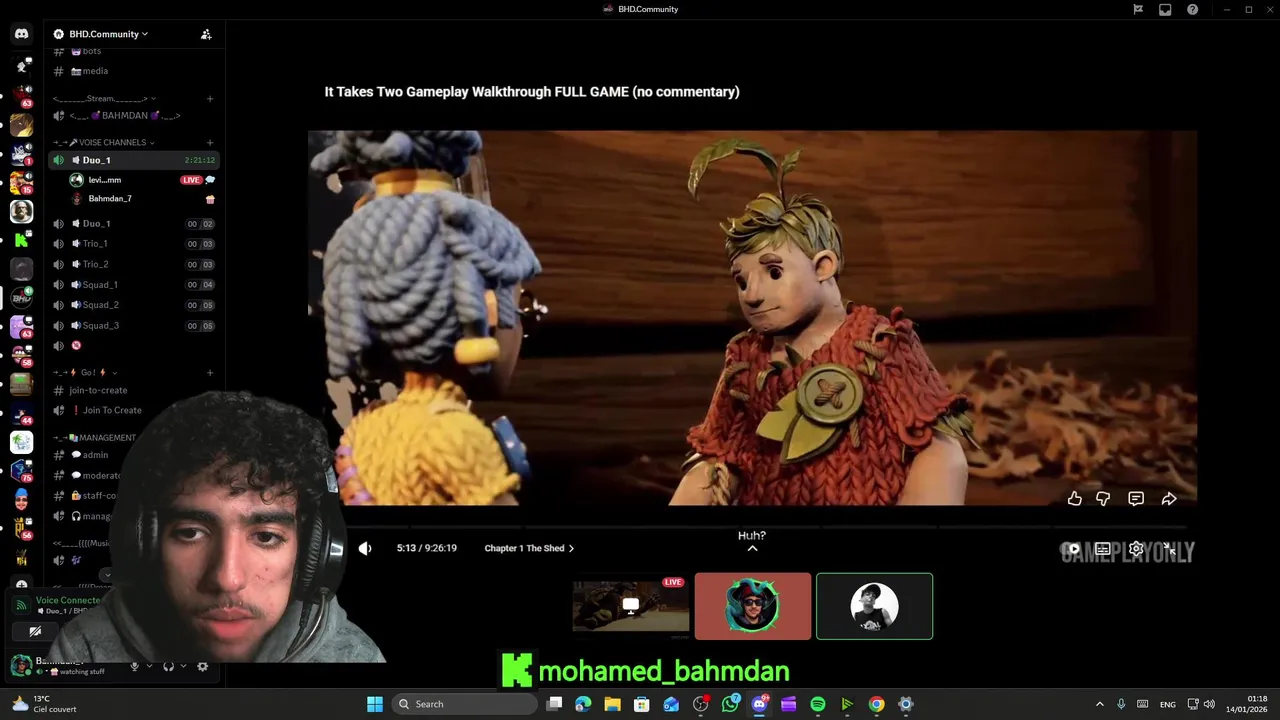Share the video using the arrow icon
Viewport: 1280px width, 720px height.
tap(1169, 498)
